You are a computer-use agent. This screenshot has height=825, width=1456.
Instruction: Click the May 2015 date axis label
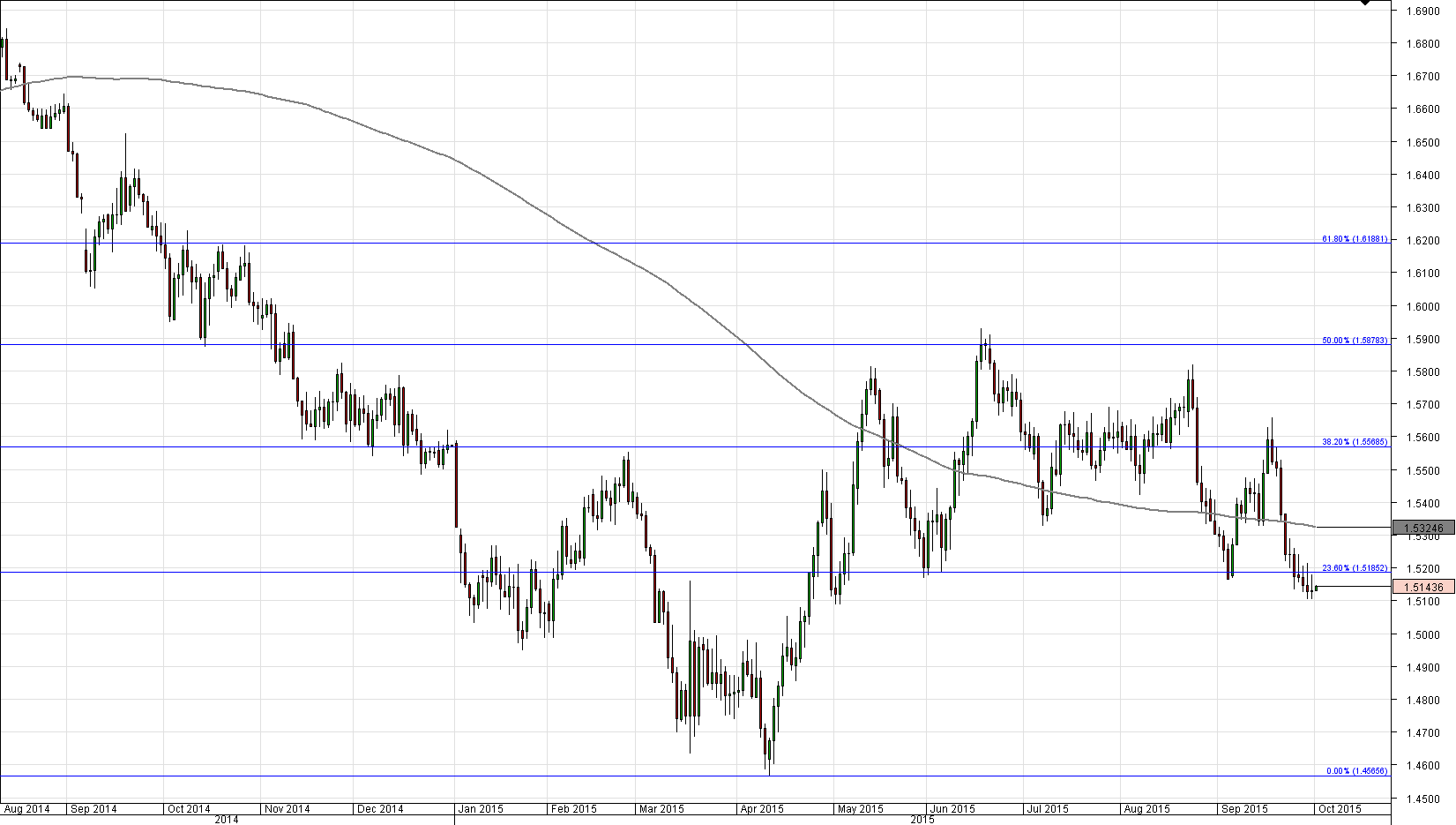[x=860, y=809]
